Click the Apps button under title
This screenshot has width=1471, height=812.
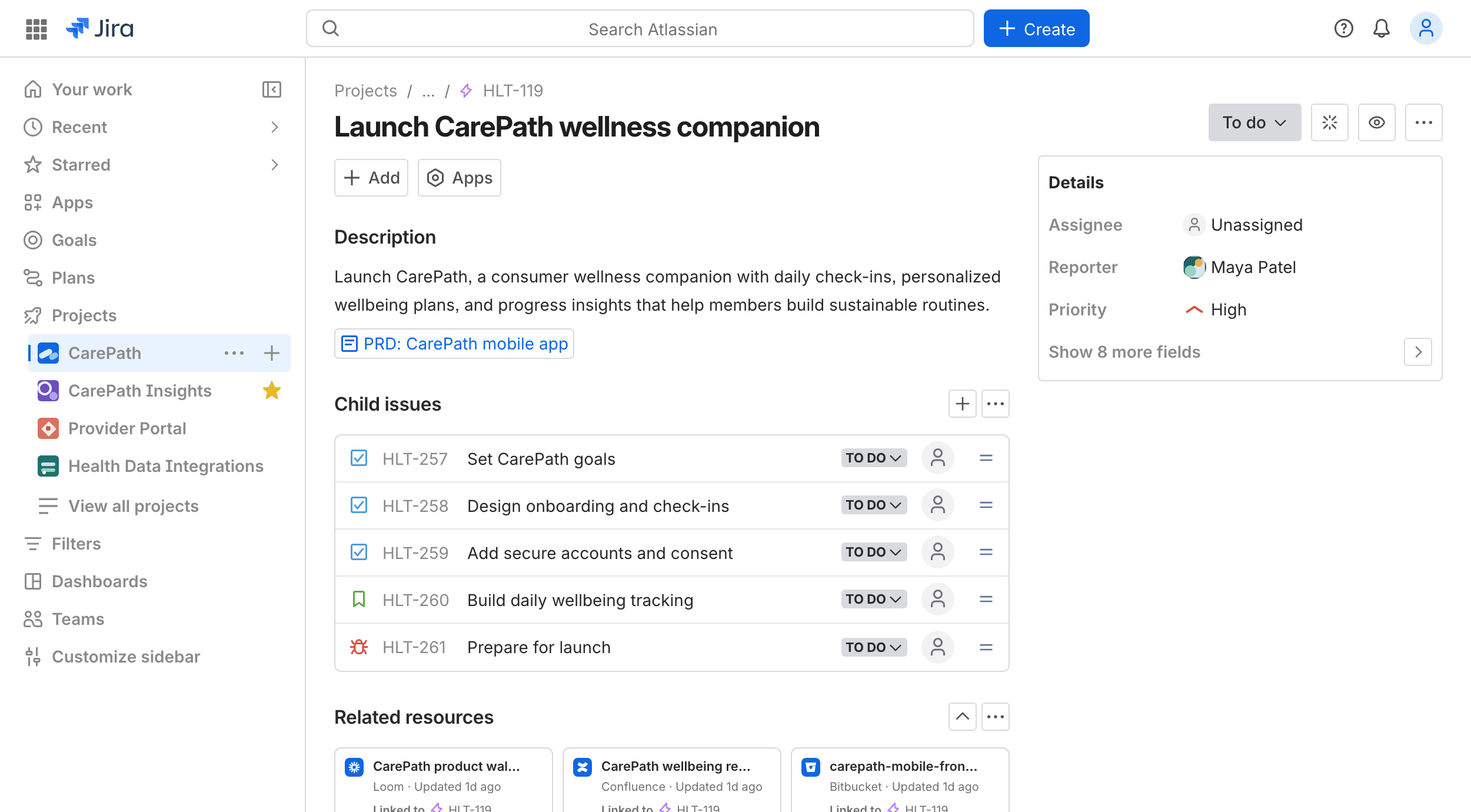[x=459, y=178]
